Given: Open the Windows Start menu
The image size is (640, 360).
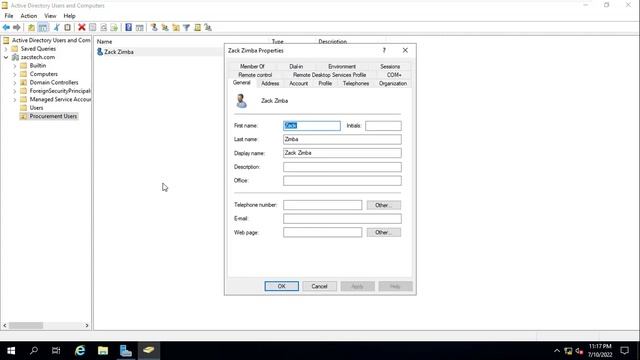Looking at the screenshot, I should tap(11, 351).
